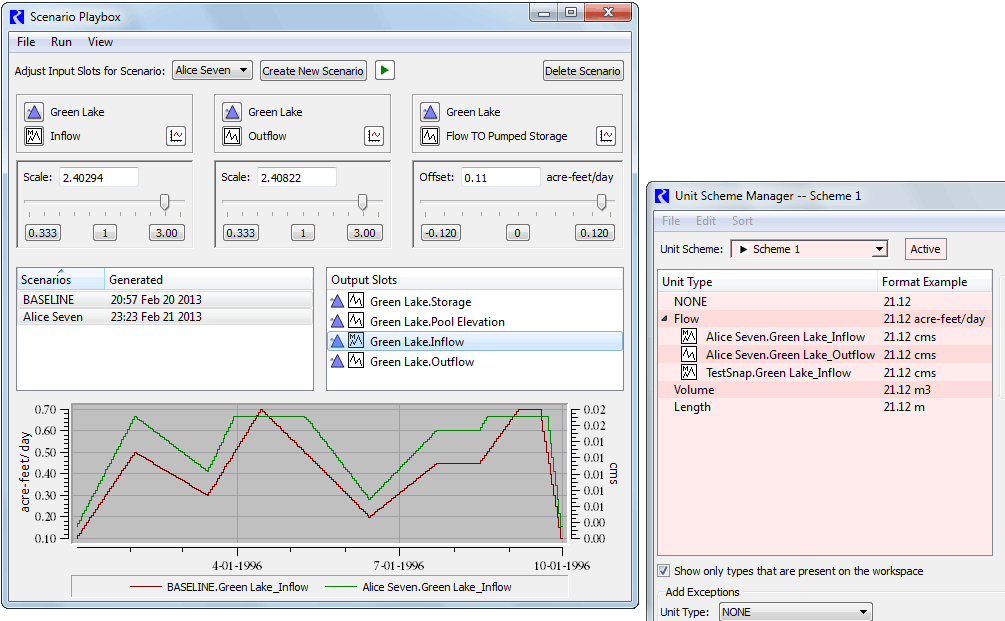
Task: Click the Format Example column header
Action: click(x=934, y=281)
